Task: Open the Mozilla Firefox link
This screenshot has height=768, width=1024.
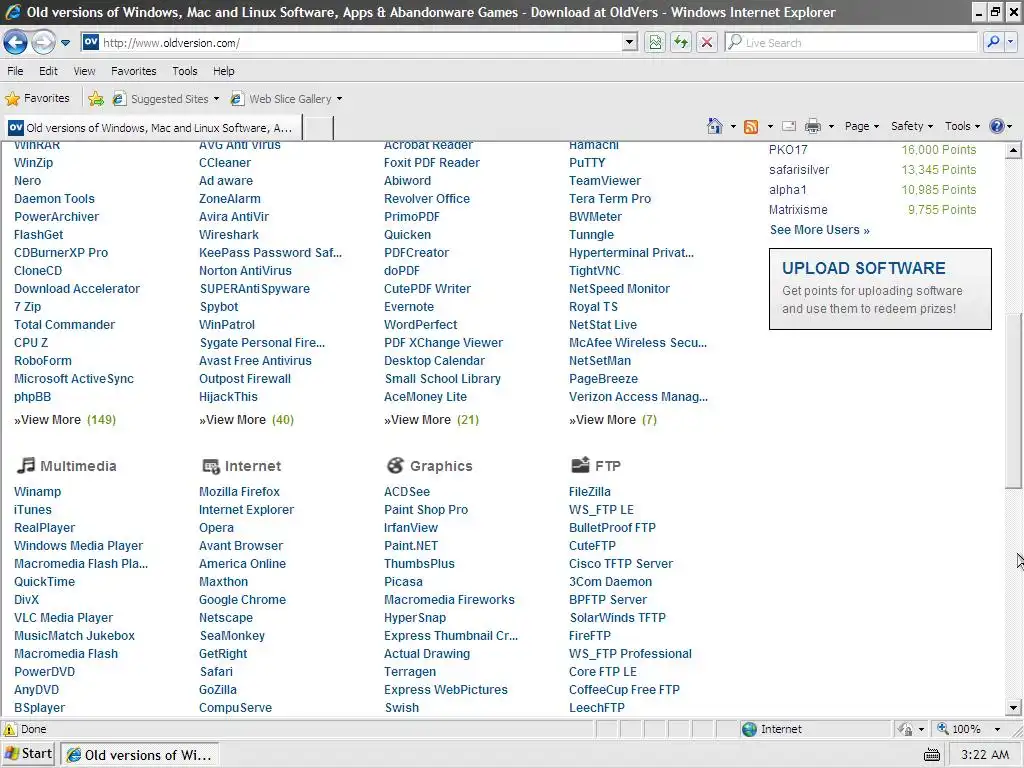Action: pos(239,491)
